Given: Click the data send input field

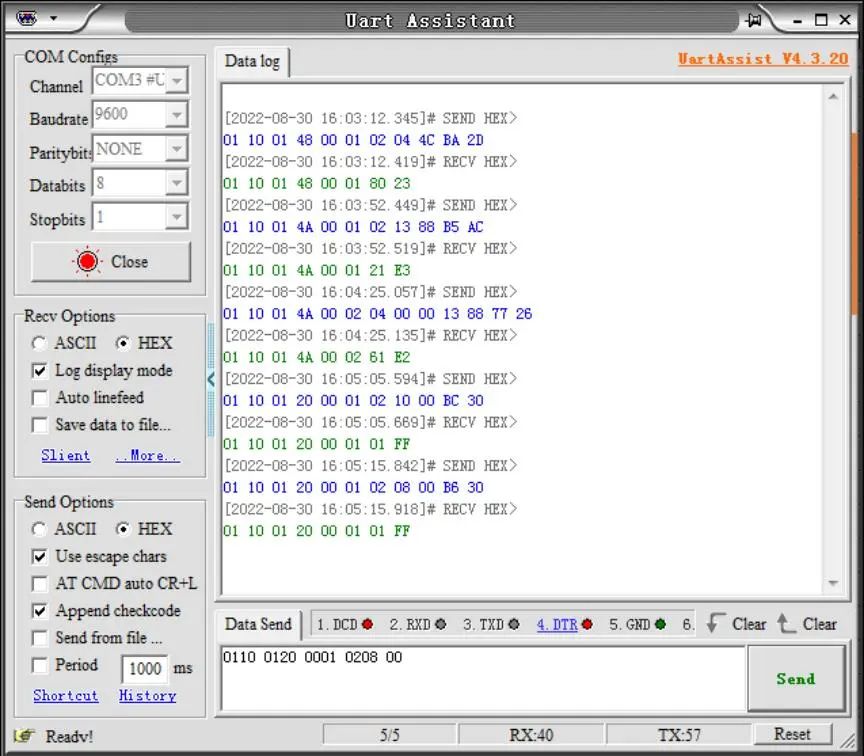Looking at the screenshot, I should (483, 679).
